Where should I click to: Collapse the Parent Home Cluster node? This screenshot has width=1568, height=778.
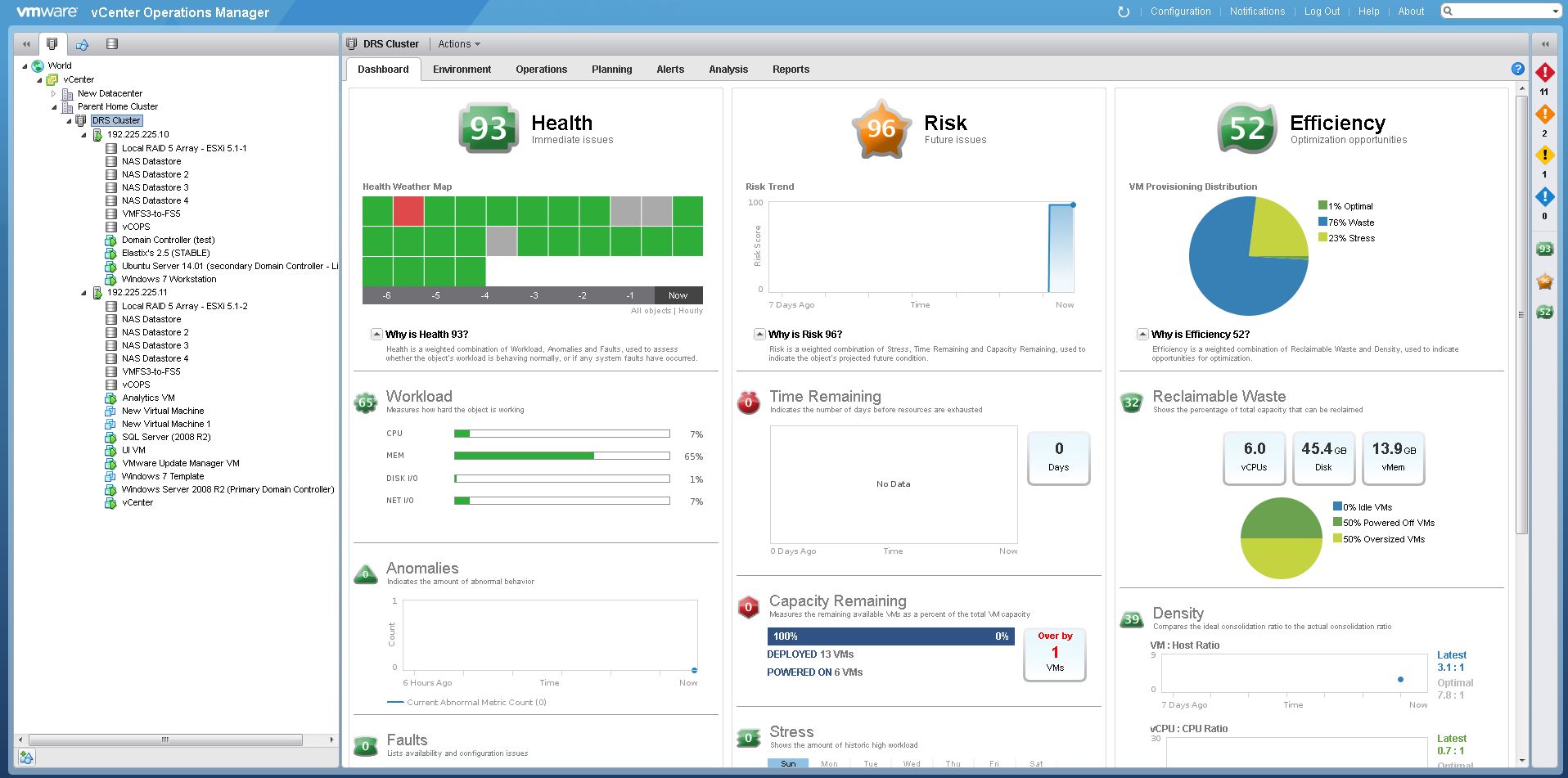[x=54, y=107]
